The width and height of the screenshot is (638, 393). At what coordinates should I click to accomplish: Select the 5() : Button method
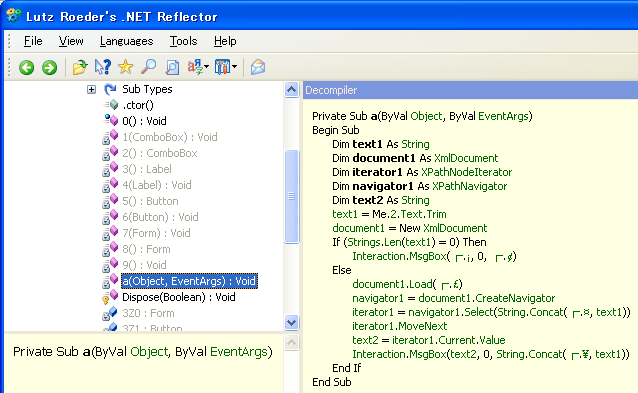point(150,201)
